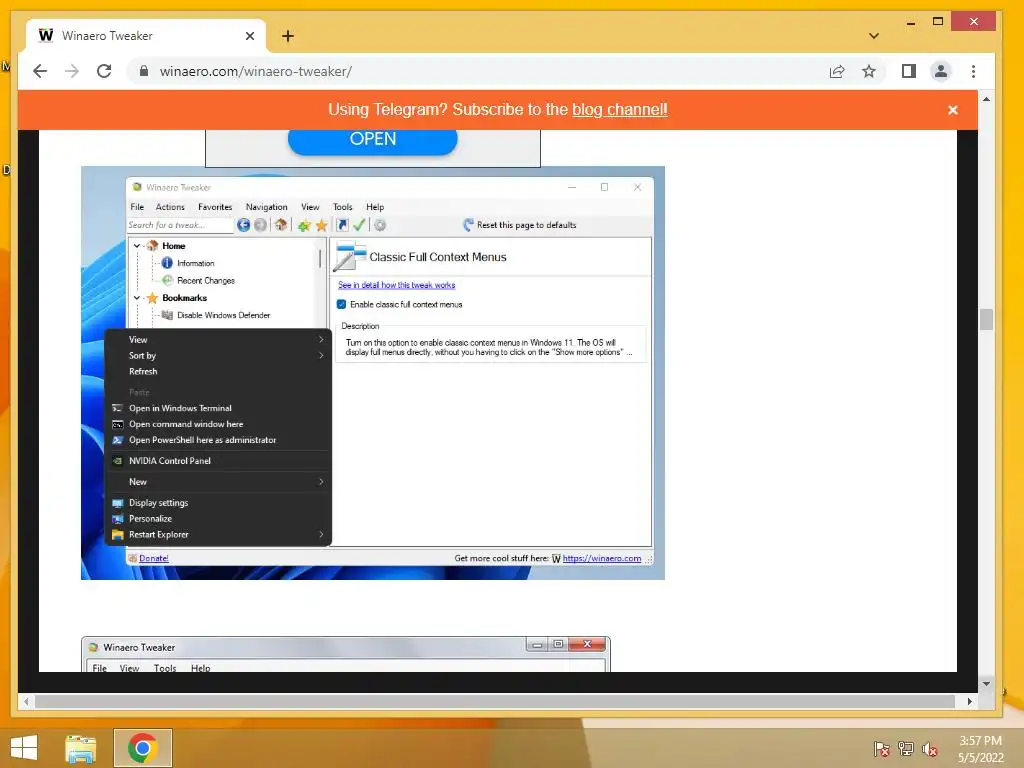Screen dimensions: 1024x768
Task: Open 'See in detail how this tweak works'
Action: pos(396,285)
